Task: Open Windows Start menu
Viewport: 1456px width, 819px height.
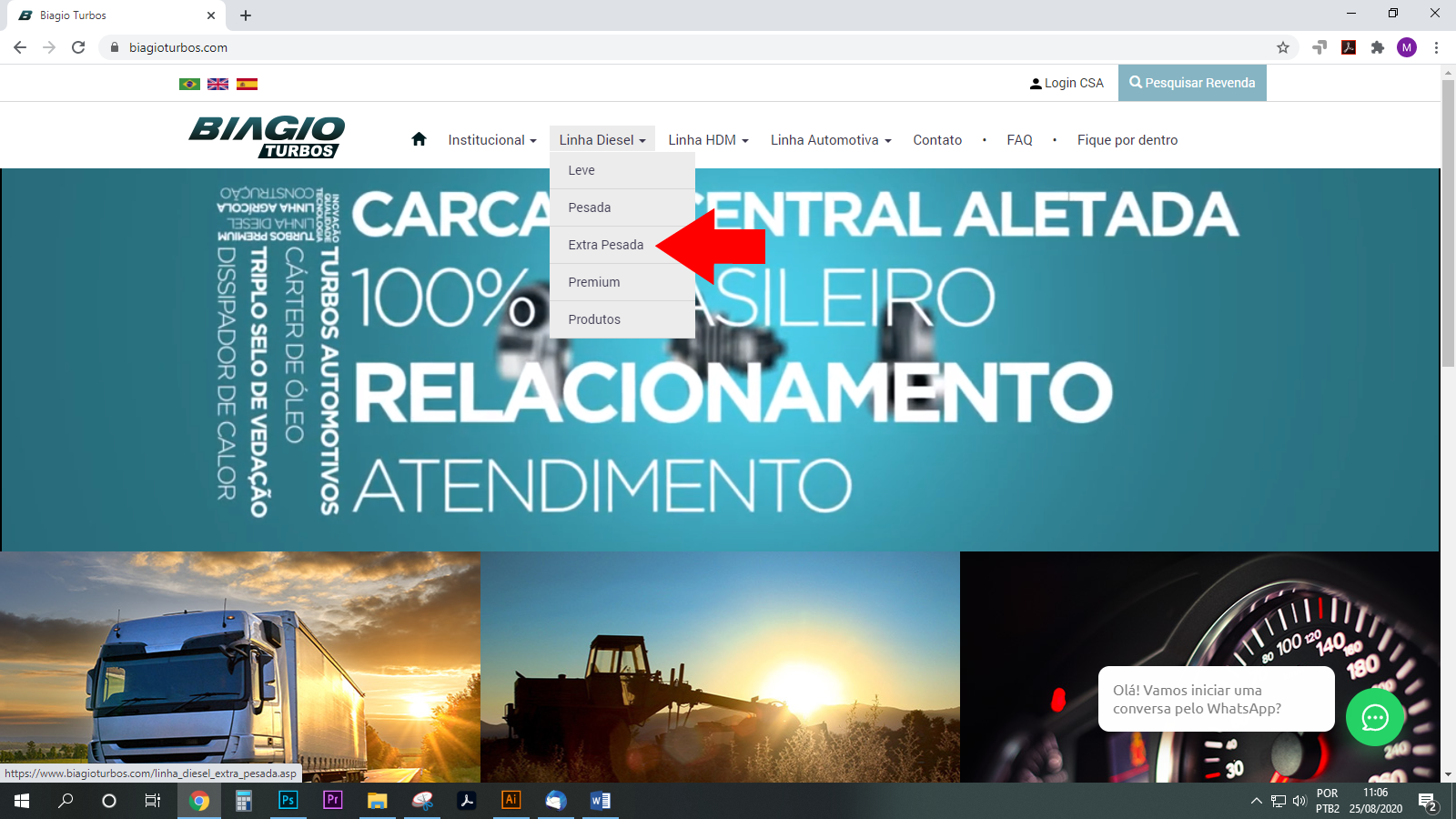Action: pos(22,801)
